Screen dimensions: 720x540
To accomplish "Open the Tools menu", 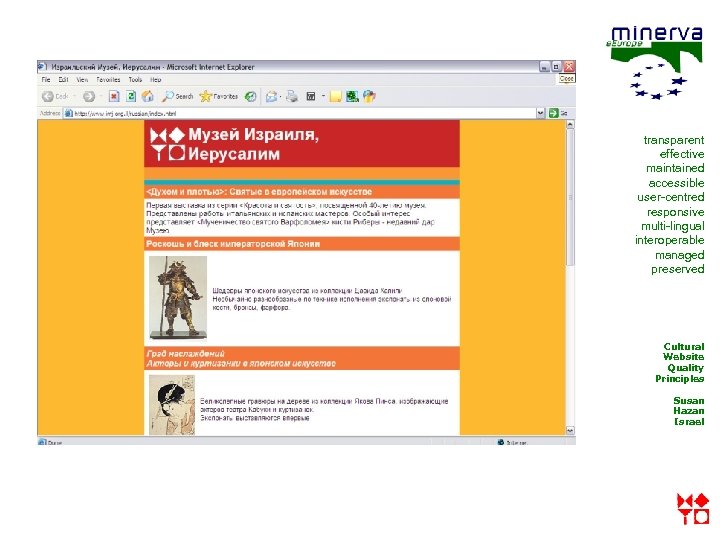I will tap(135, 79).
